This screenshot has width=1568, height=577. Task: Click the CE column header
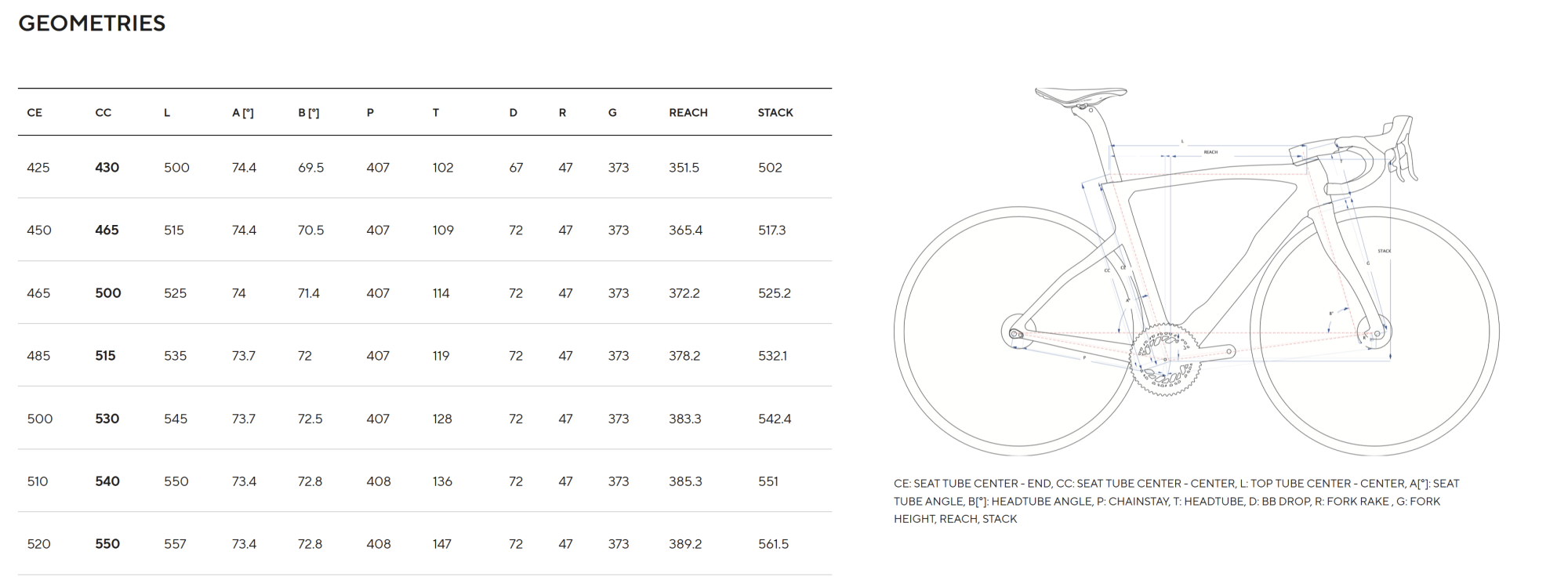tap(34, 113)
